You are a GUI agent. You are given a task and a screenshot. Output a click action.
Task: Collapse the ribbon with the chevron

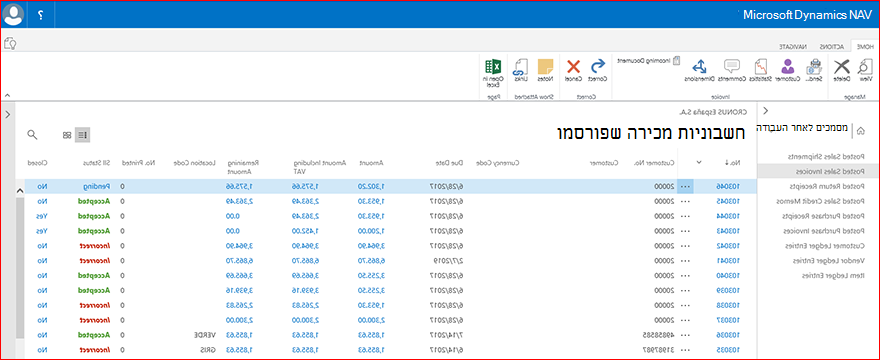(x=7, y=95)
